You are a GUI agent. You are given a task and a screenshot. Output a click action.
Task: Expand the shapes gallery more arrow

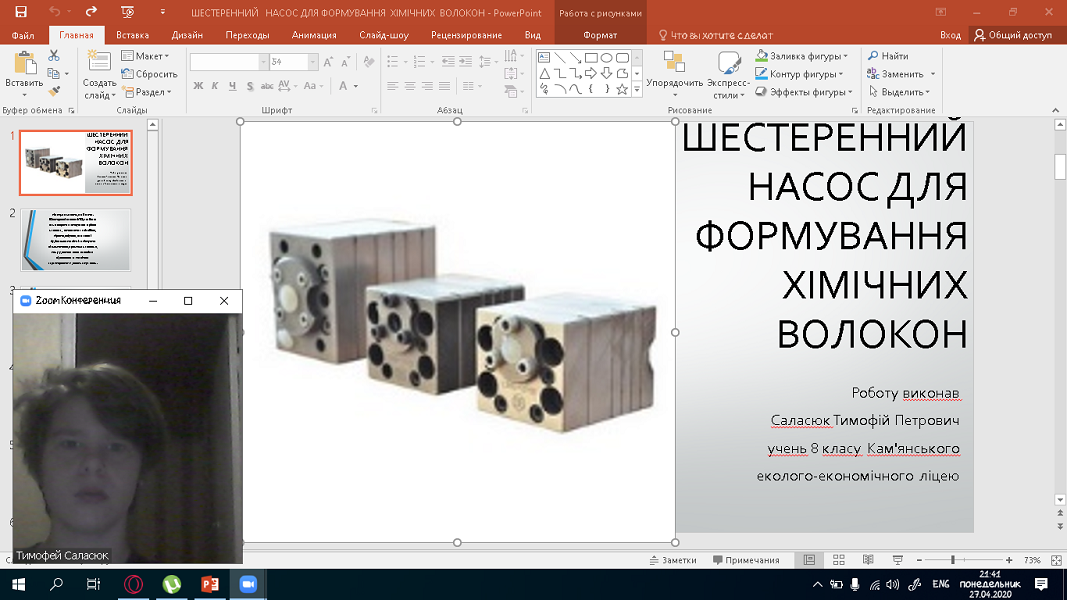tap(637, 89)
